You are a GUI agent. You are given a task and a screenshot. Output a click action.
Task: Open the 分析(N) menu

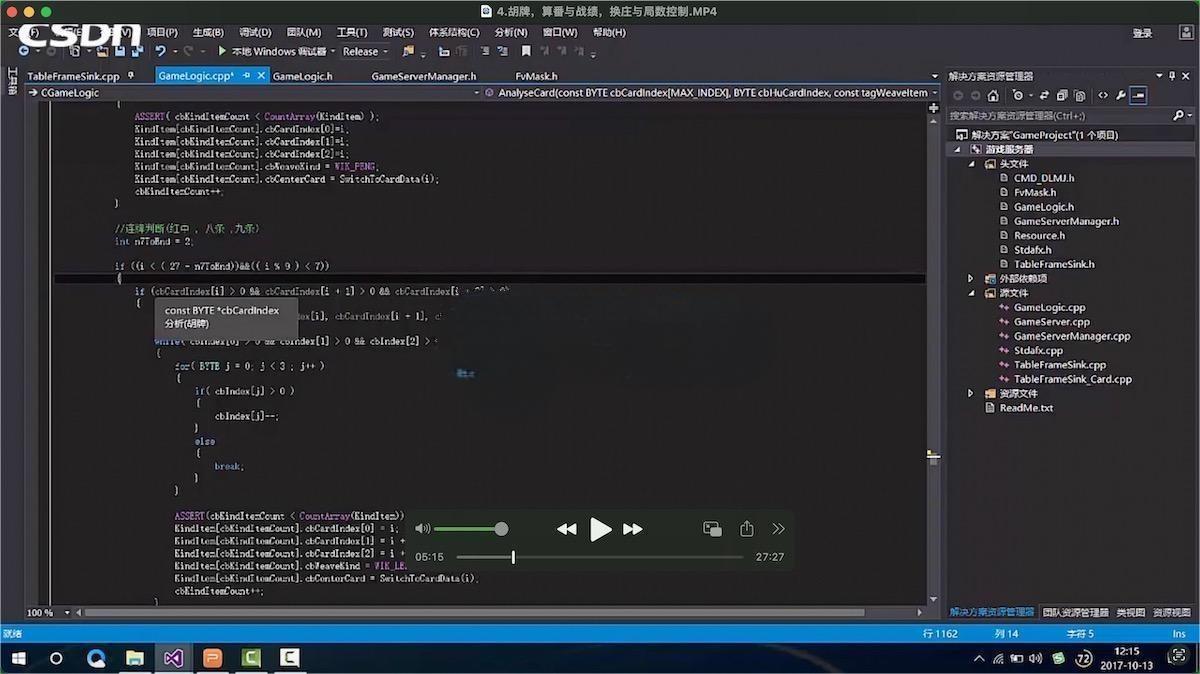(511, 32)
